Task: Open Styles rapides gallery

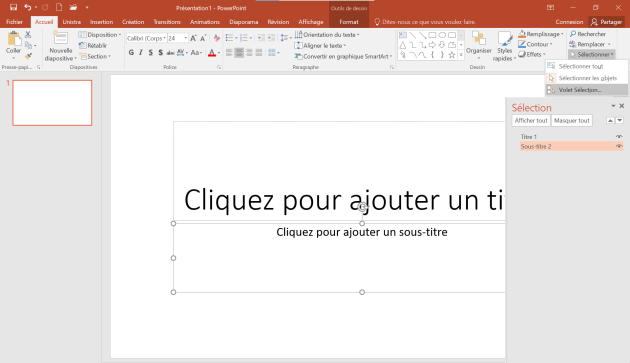Action: pos(504,46)
